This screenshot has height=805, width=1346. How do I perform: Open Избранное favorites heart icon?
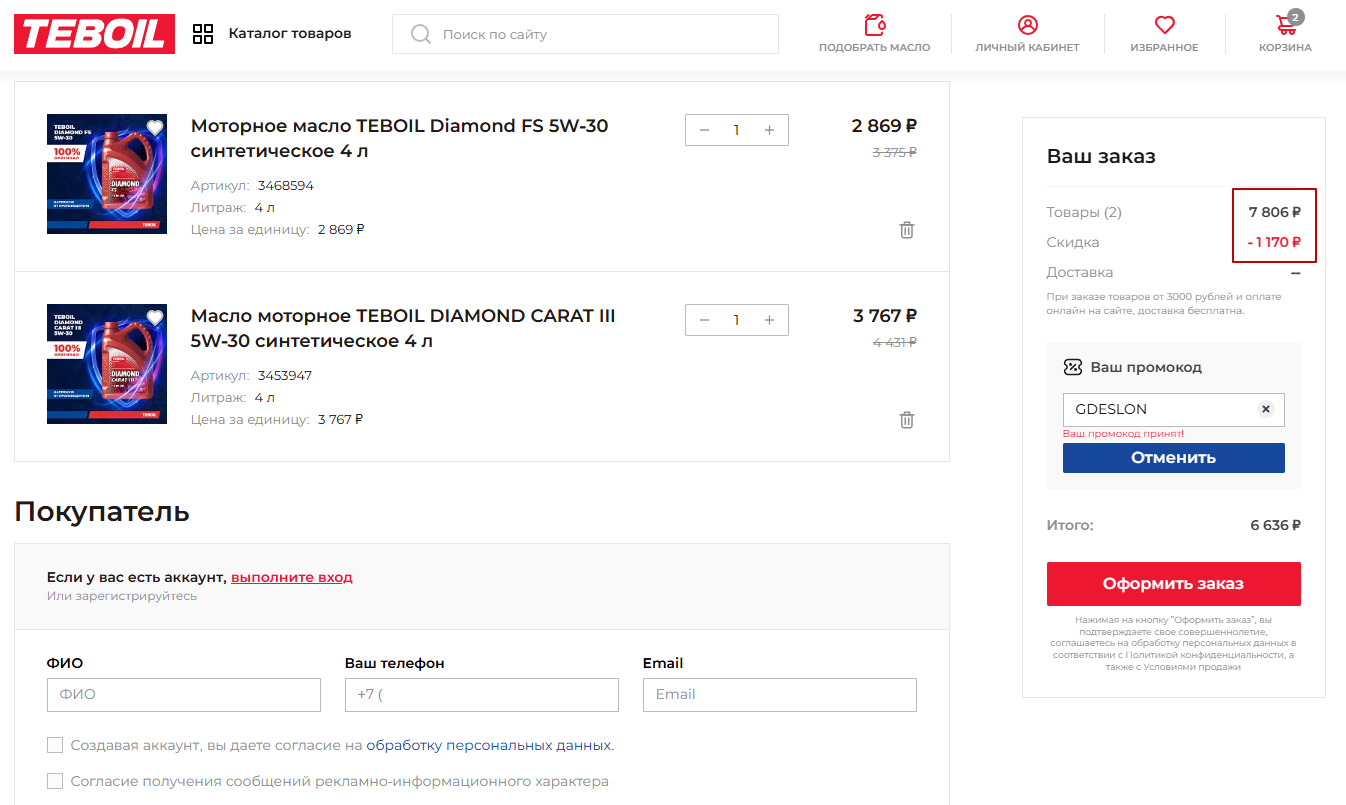tap(1164, 25)
